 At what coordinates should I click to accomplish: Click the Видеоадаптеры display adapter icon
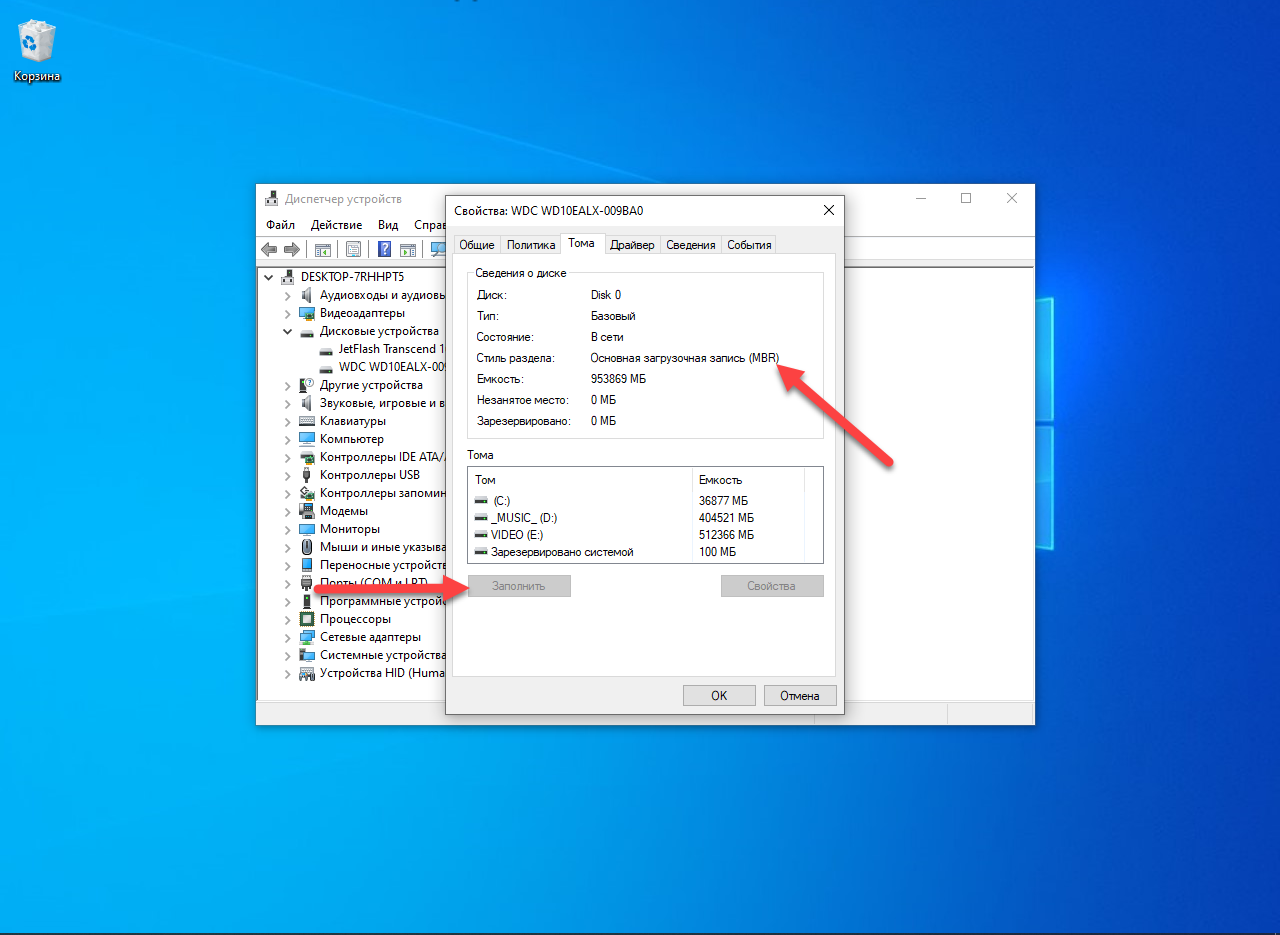307,313
